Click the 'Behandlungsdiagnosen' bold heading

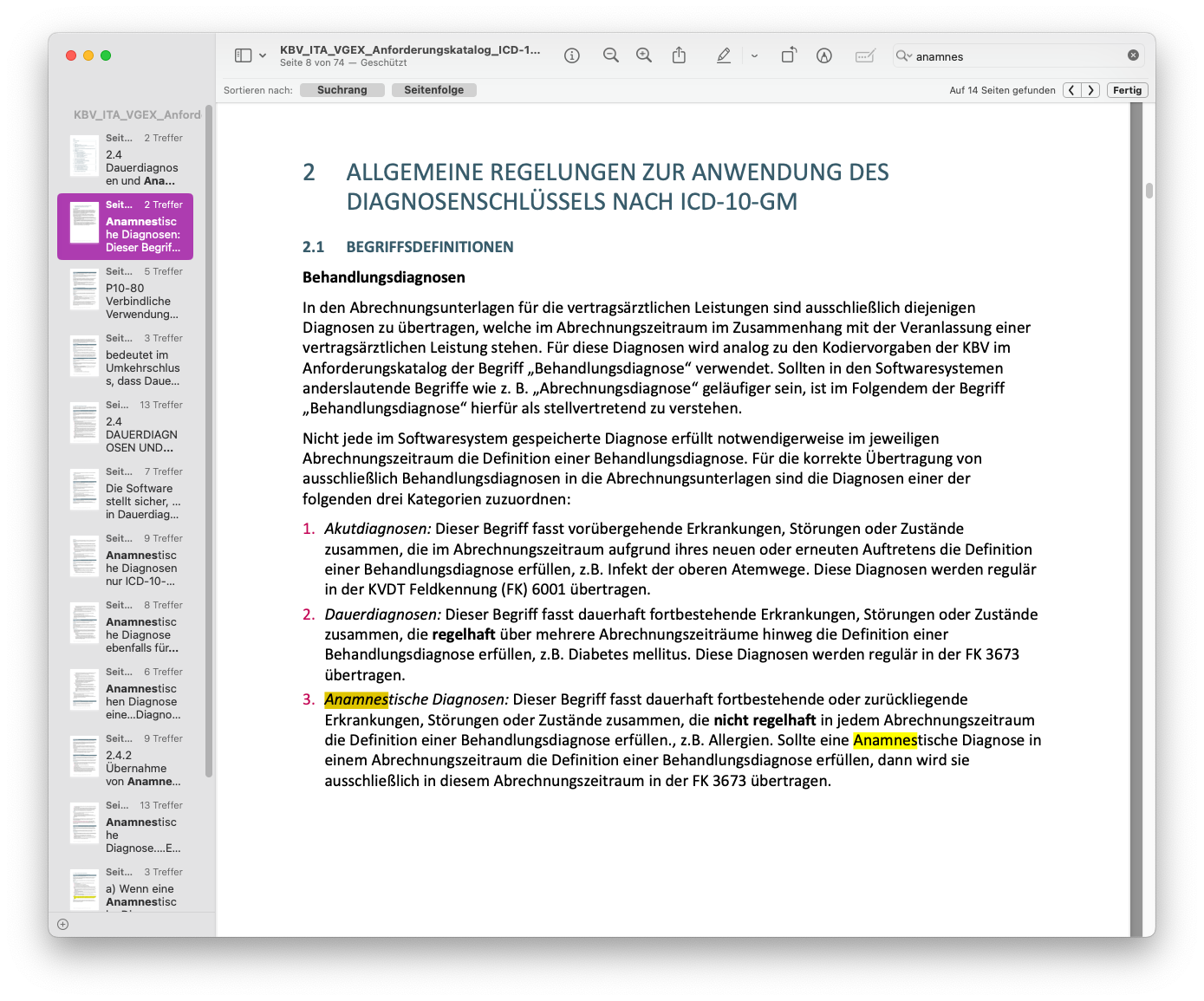click(384, 277)
